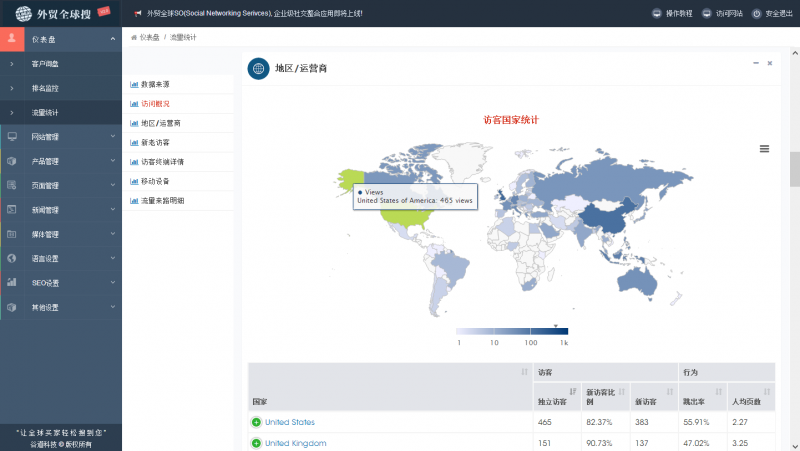
Task: Click the map color scale legend bar
Action: [512, 331]
